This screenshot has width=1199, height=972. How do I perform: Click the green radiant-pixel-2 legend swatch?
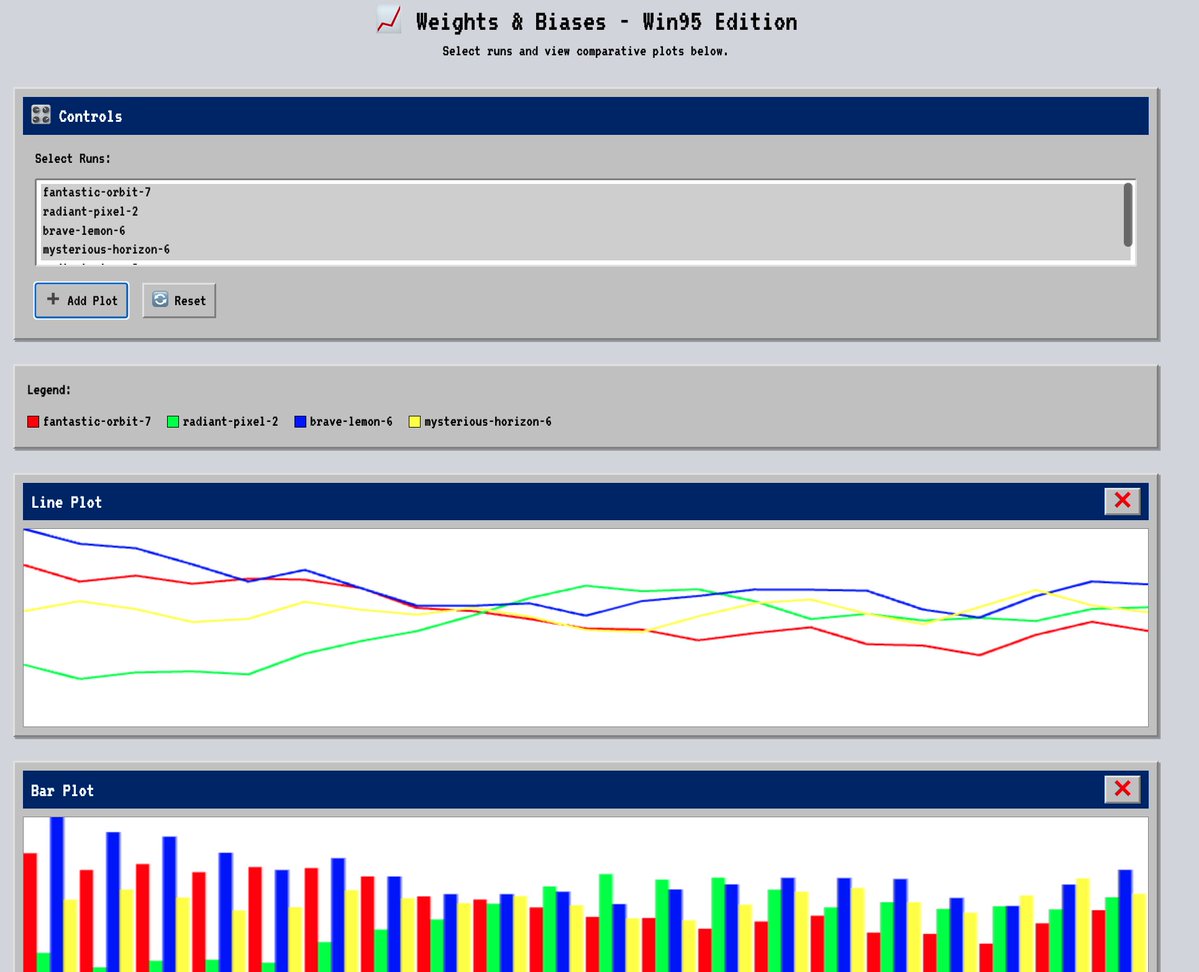coord(172,422)
